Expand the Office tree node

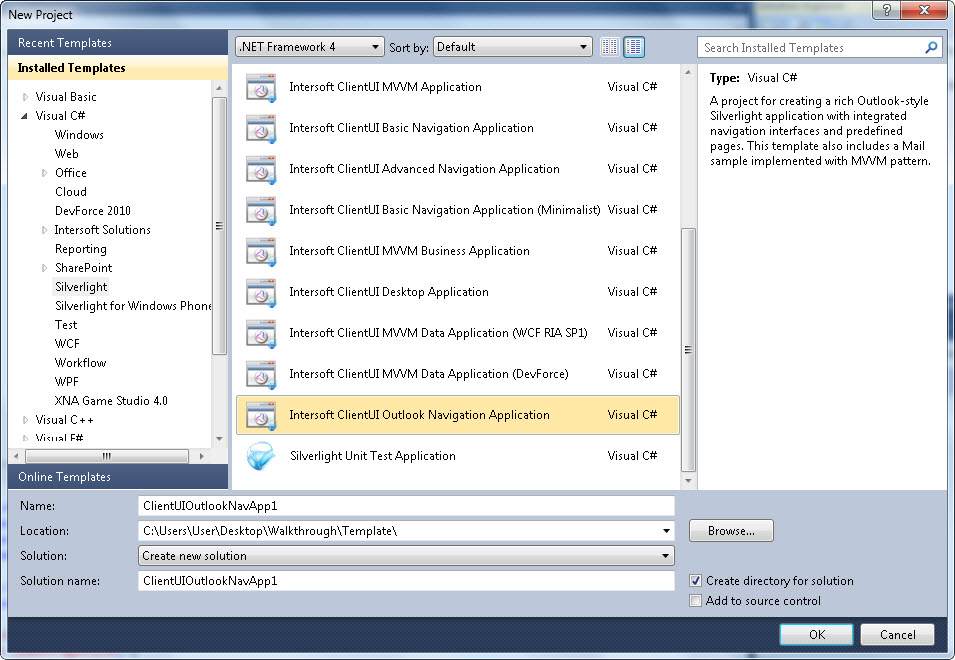[44, 173]
